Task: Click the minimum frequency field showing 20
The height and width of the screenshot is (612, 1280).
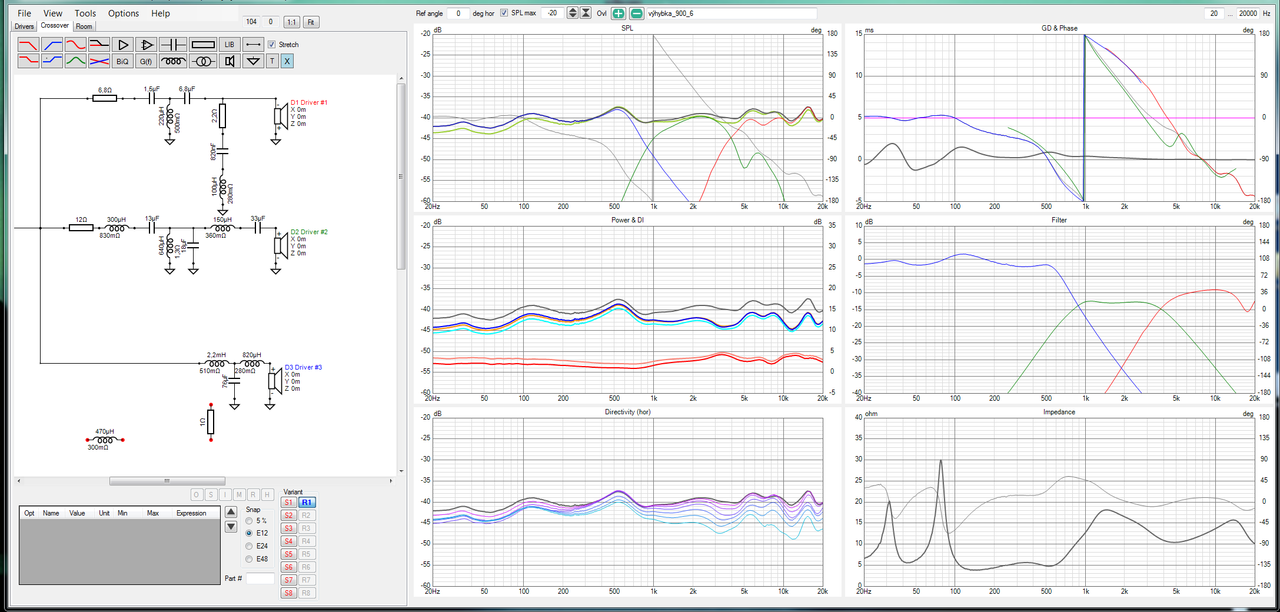Action: [1213, 13]
